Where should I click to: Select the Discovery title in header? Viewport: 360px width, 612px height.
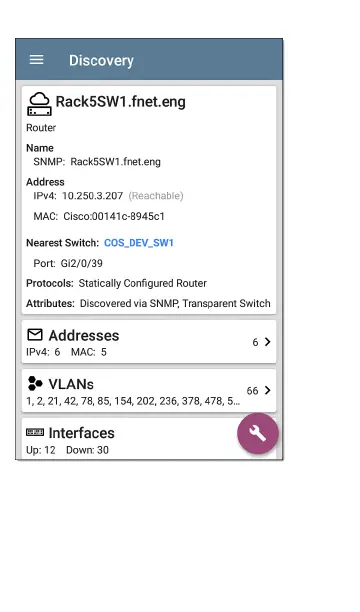[101, 60]
